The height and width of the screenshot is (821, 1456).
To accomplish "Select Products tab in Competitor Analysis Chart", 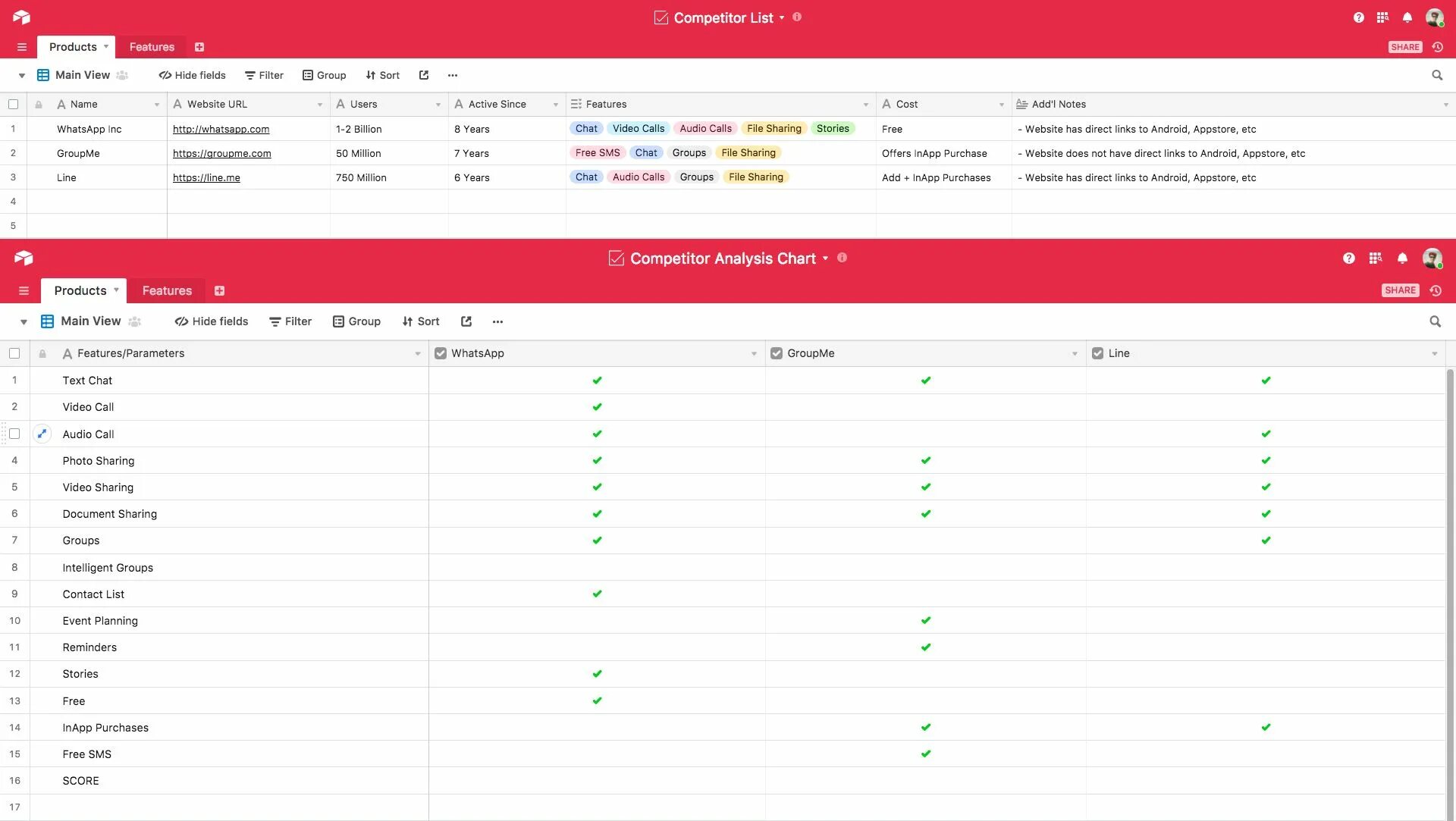I will click(83, 290).
